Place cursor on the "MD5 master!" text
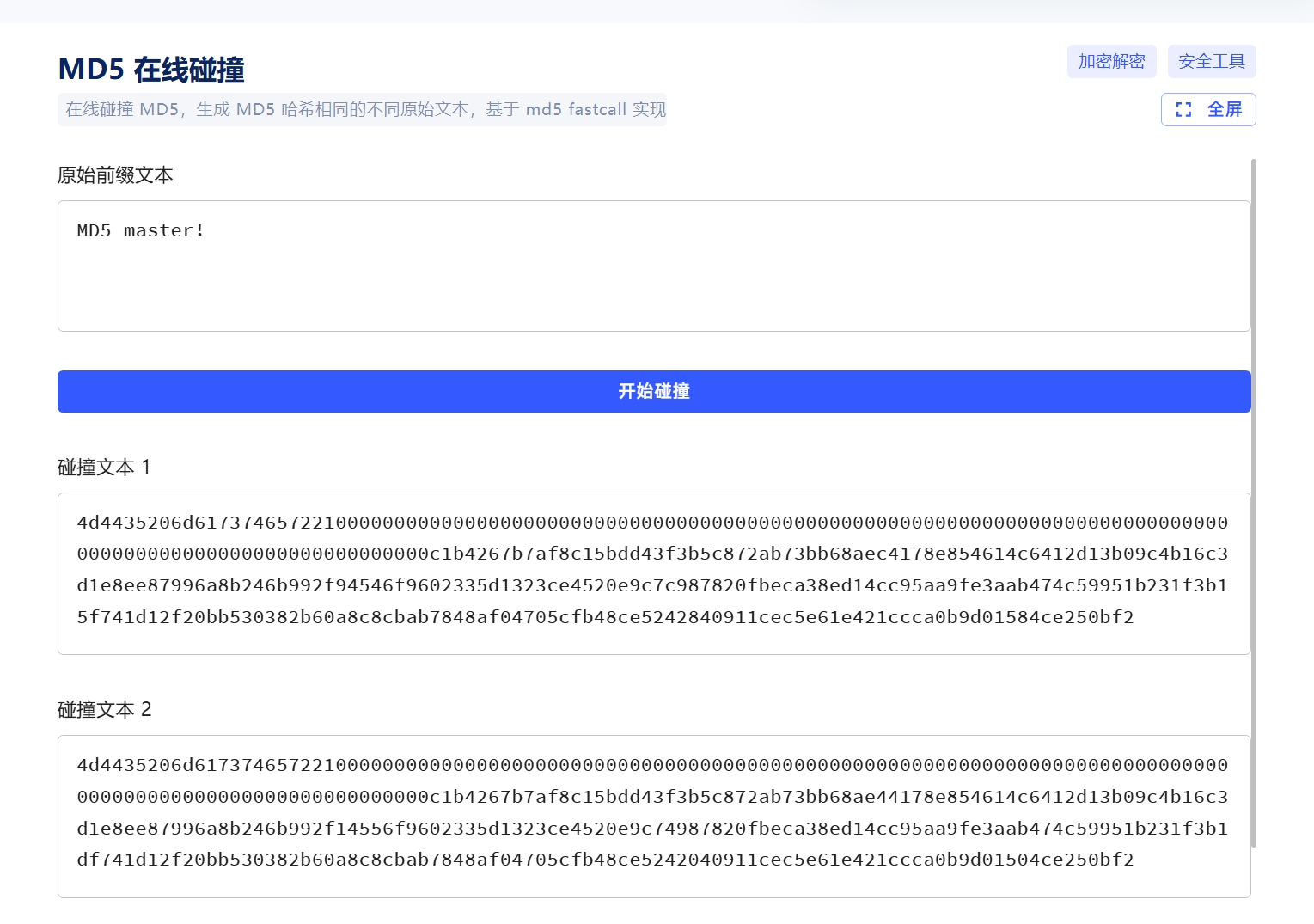The image size is (1314, 924). (141, 231)
